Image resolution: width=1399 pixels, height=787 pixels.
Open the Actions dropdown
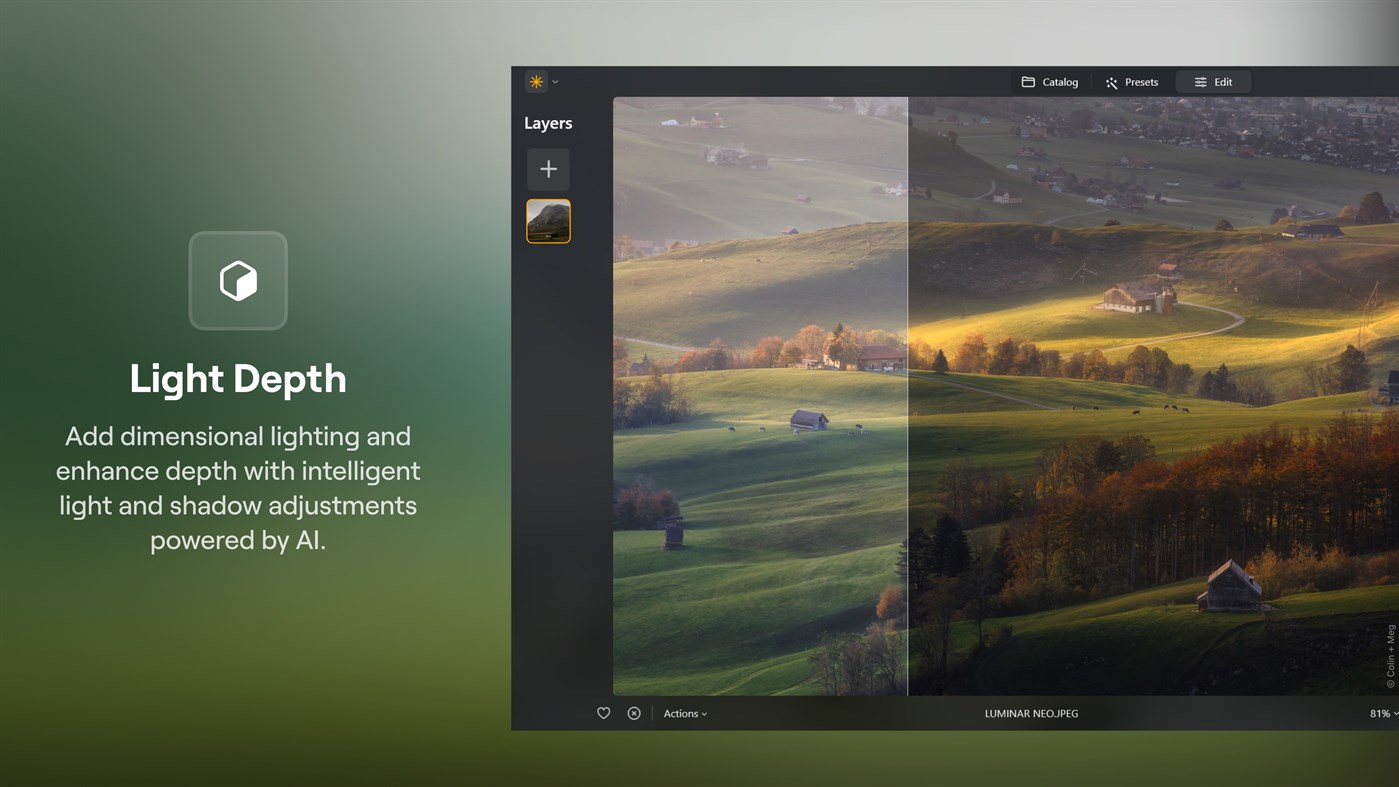(683, 713)
